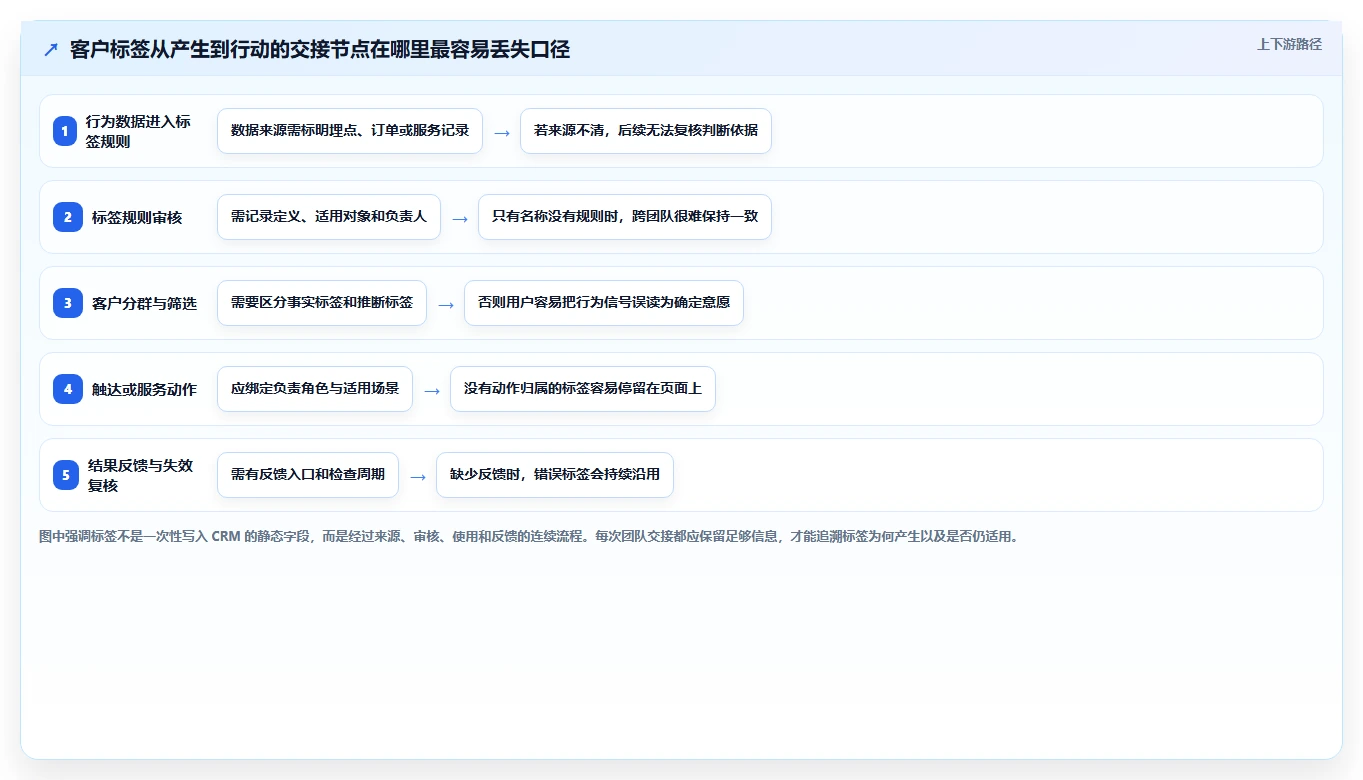Click the 数据来源需标明埋点、订单或服务记录 box
1363x780 pixels.
[x=350, y=131]
